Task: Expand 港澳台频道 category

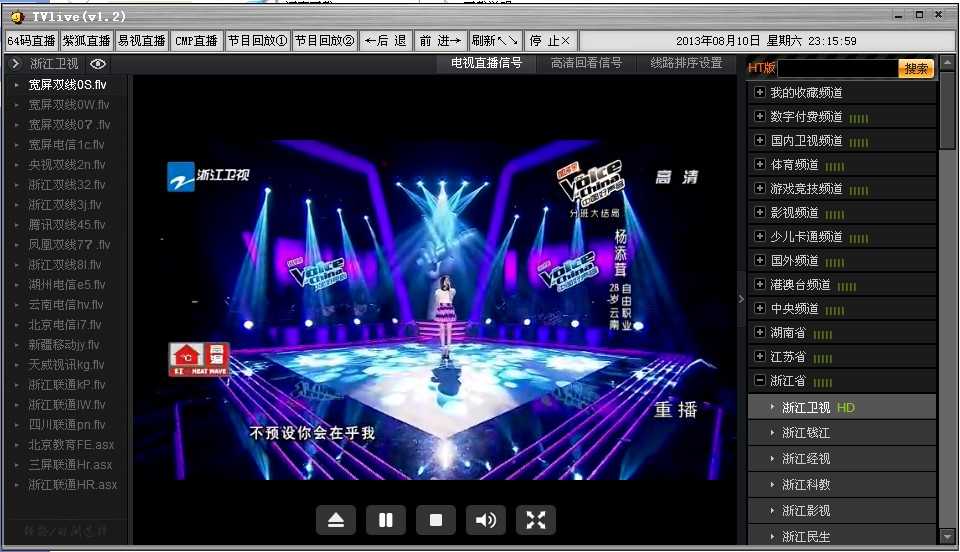Action: pyautogui.click(x=842, y=285)
